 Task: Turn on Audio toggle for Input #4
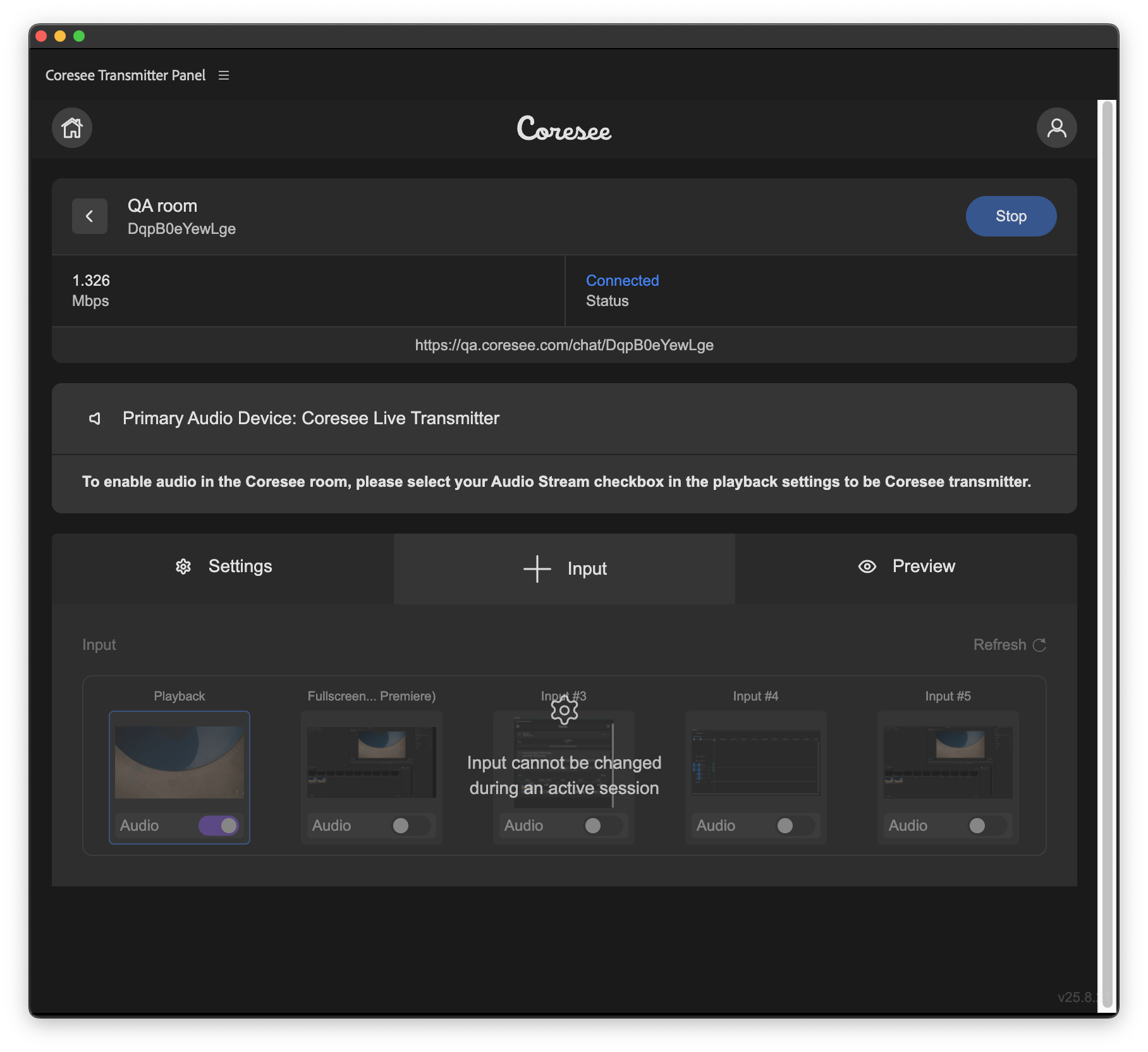(795, 826)
